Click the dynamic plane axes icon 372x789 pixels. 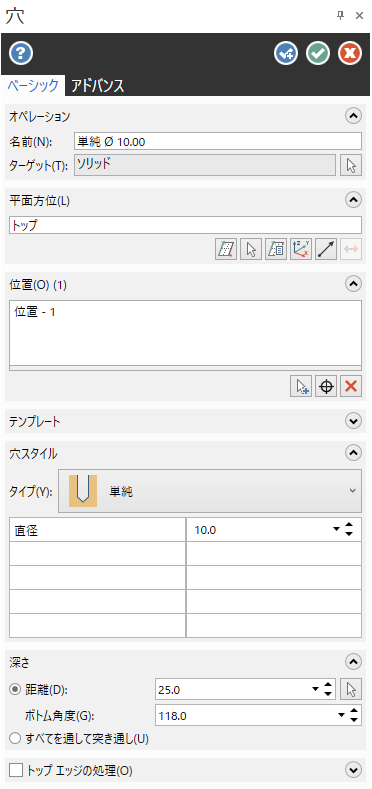click(x=301, y=250)
